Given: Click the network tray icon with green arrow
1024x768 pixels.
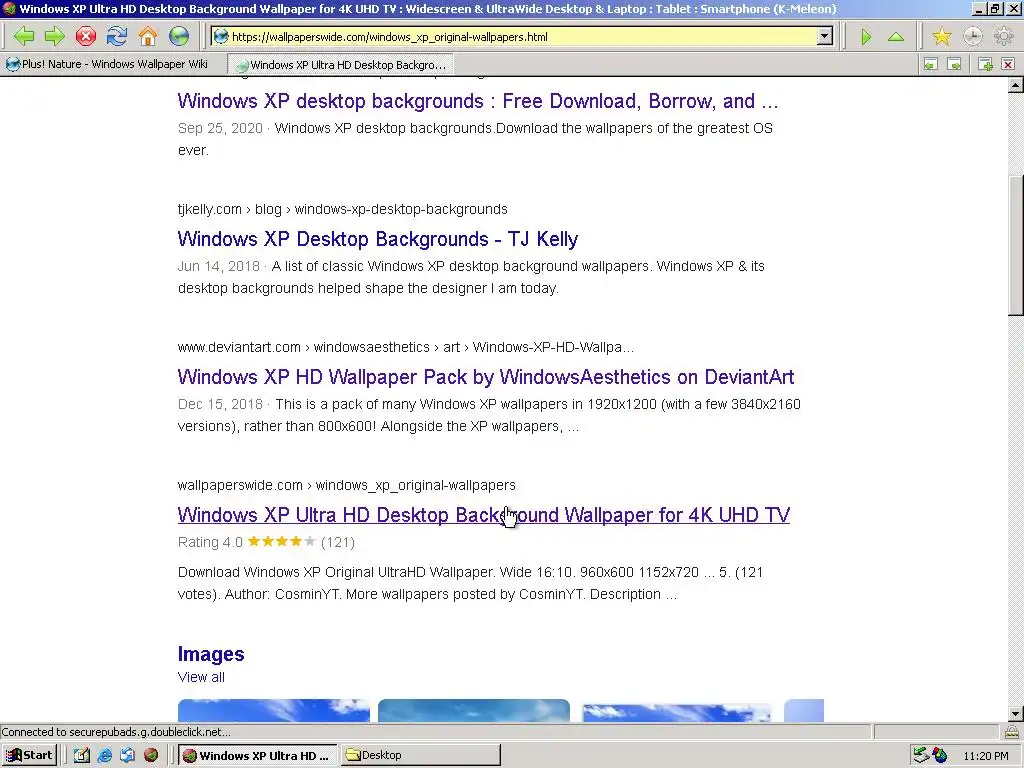Looking at the screenshot, I should [921, 756].
